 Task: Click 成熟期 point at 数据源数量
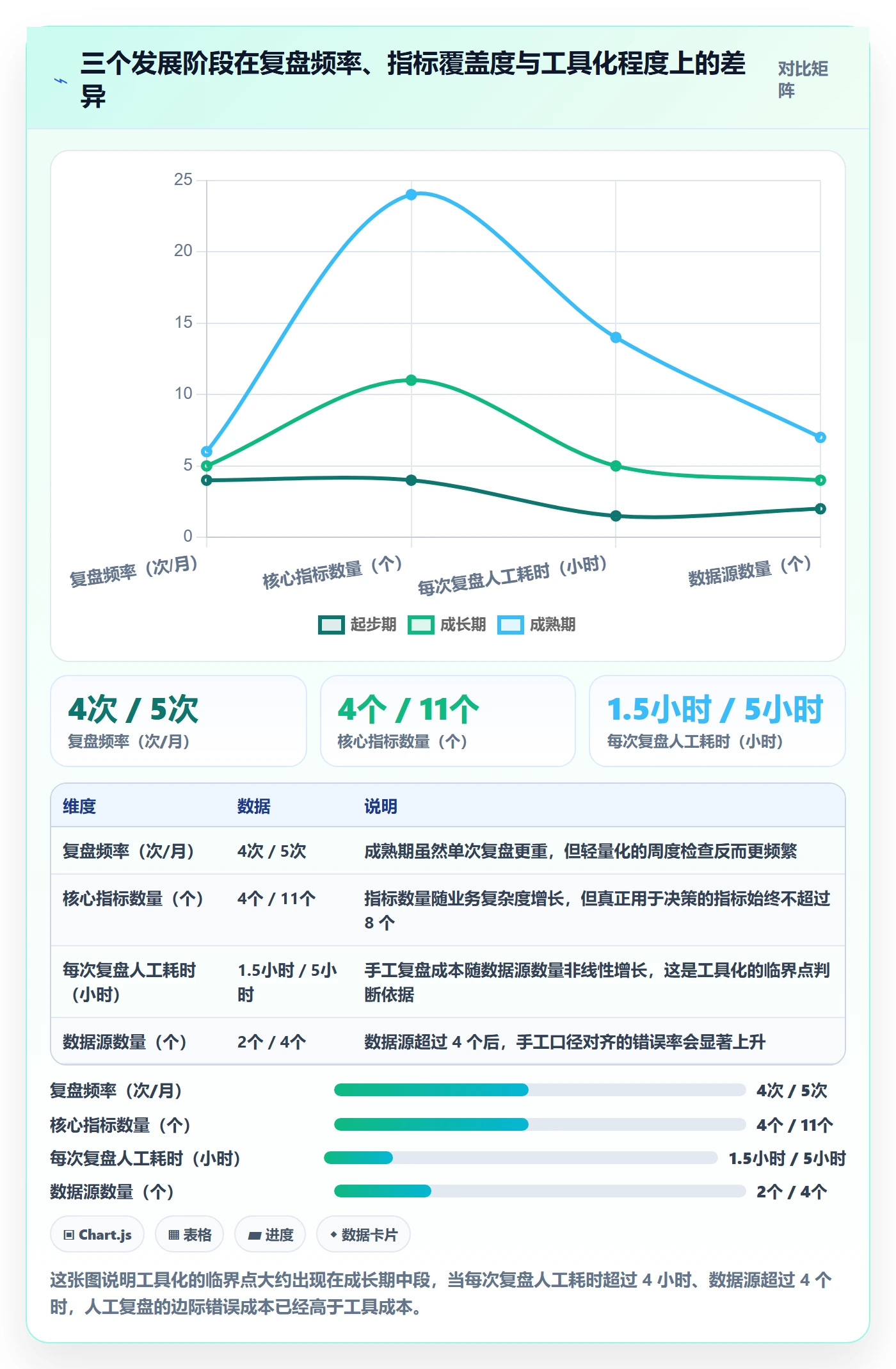(x=820, y=437)
